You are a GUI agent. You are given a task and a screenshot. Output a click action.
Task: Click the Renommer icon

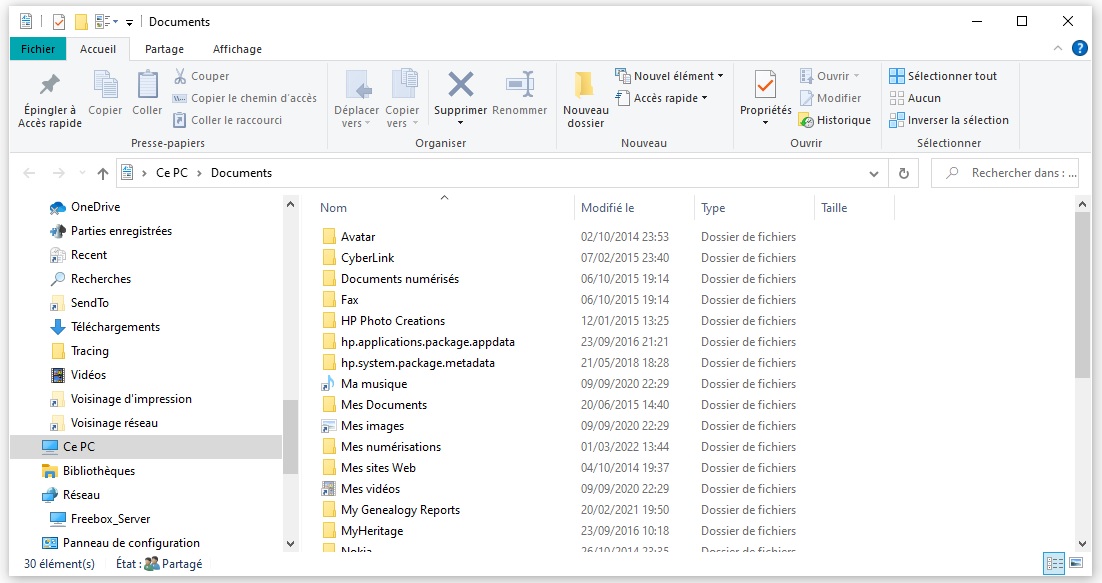(519, 86)
